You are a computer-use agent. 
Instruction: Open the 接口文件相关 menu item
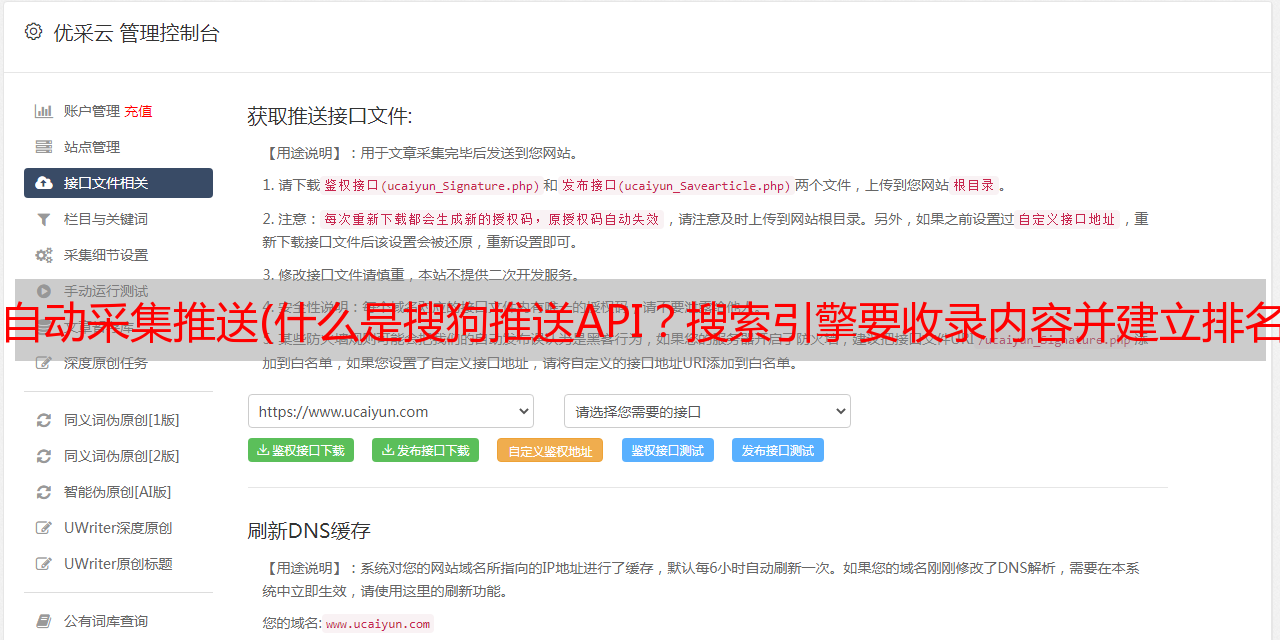click(x=118, y=183)
